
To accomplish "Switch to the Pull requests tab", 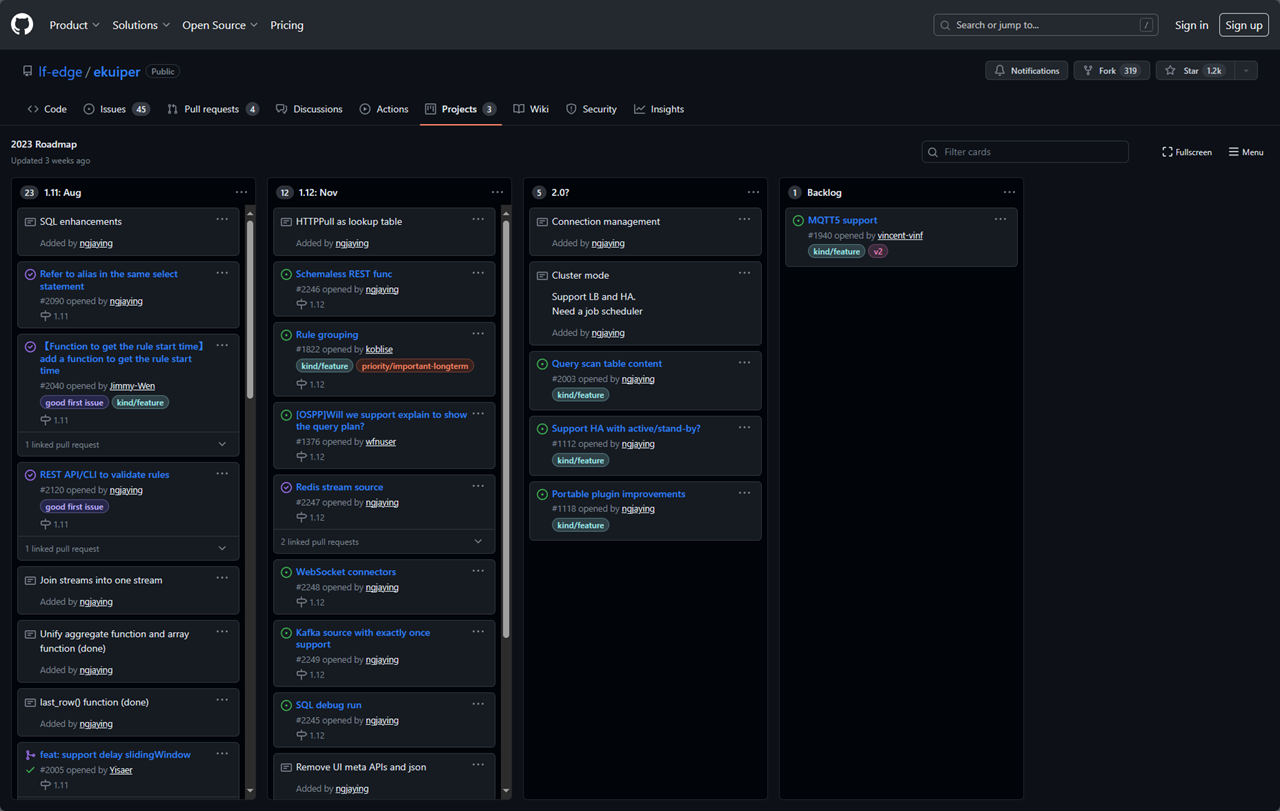I will coord(213,109).
